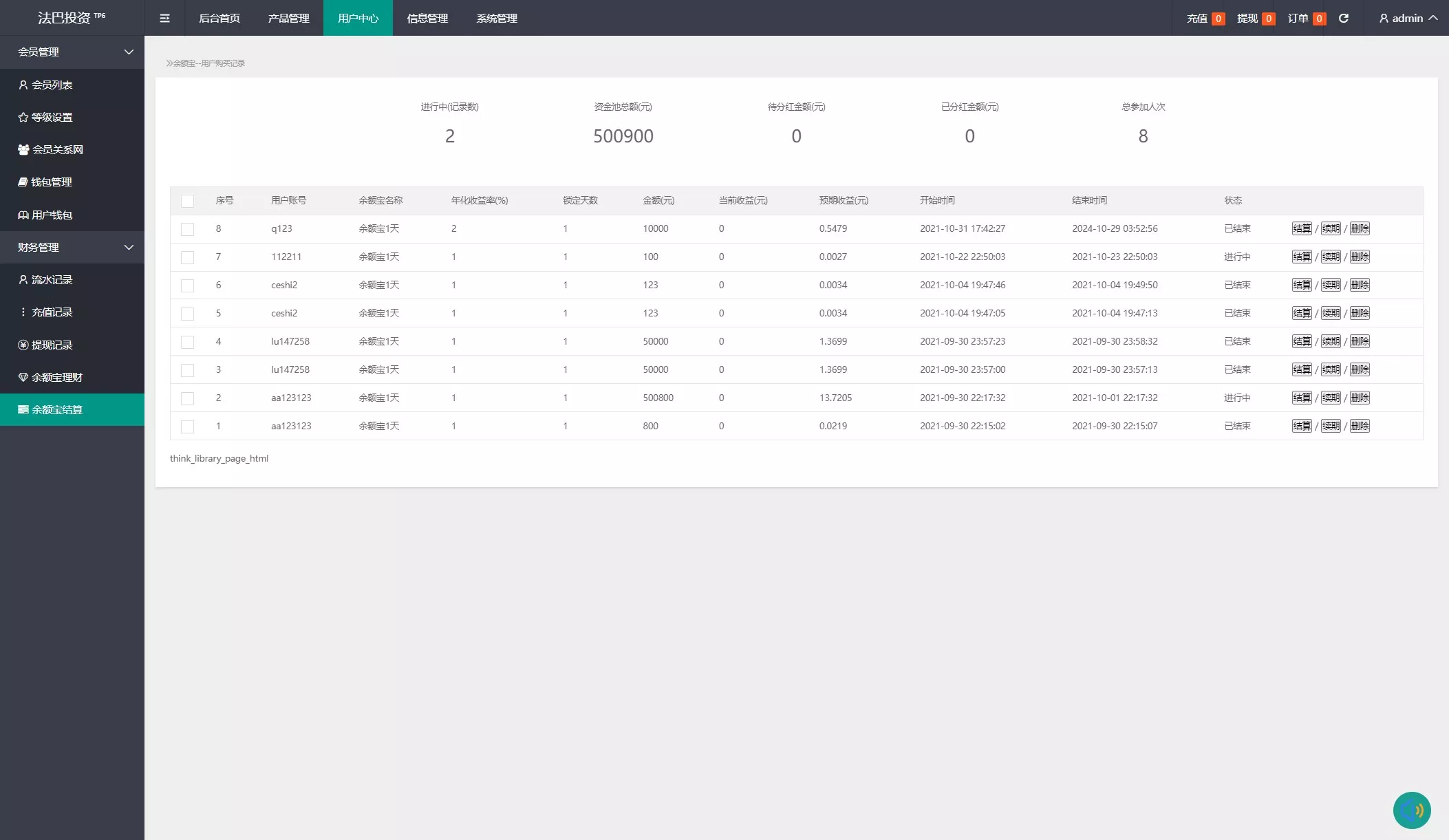Image resolution: width=1449 pixels, height=840 pixels.
Task: Click 结算 button for row q123
Action: tap(1301, 228)
